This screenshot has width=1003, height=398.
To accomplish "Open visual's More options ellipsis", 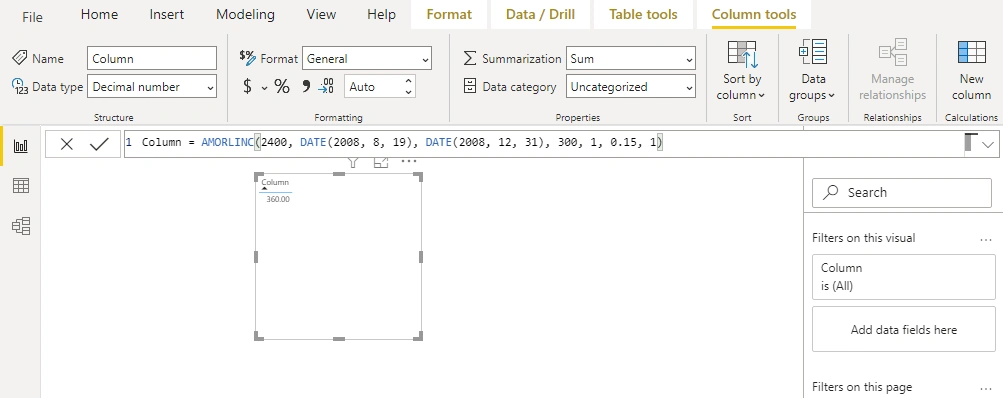I will pos(409,161).
